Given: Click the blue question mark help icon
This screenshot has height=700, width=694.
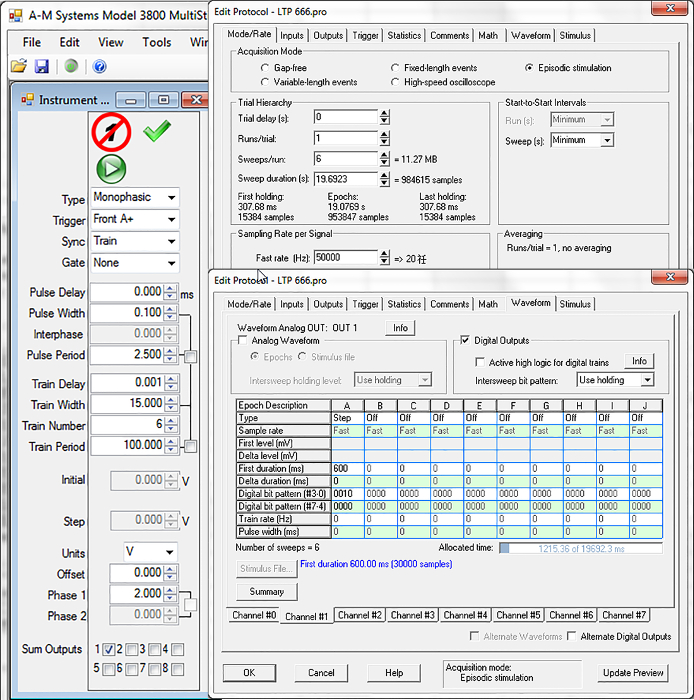Looking at the screenshot, I should click(99, 67).
